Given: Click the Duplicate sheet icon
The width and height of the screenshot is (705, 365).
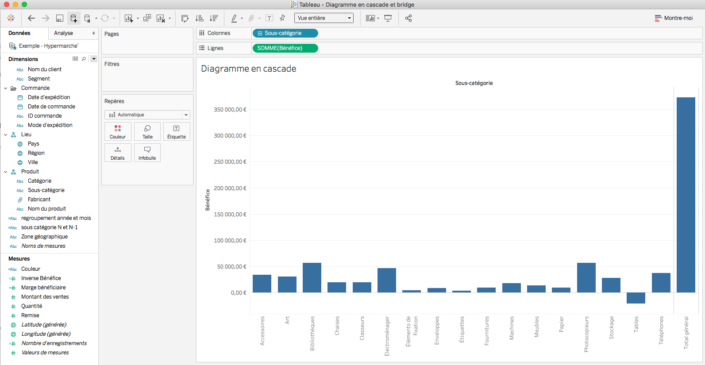Looking at the screenshot, I should [147, 18].
